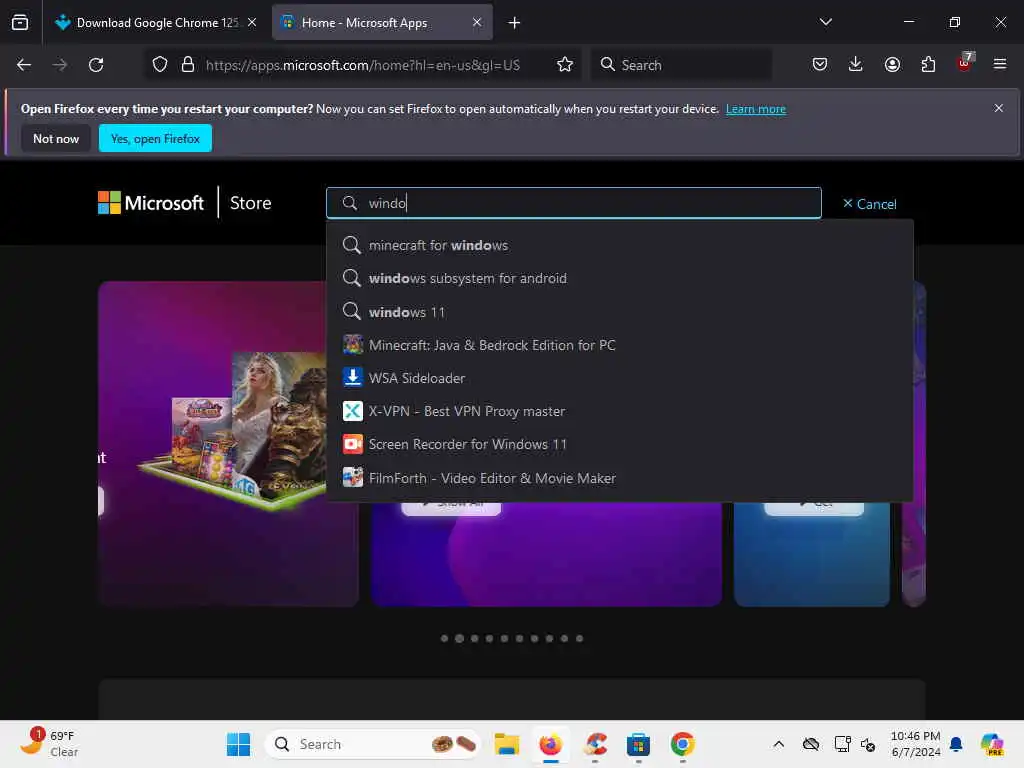Open Firefox View icon in tab strip
Image resolution: width=1024 pixels, height=768 pixels.
click(x=20, y=22)
